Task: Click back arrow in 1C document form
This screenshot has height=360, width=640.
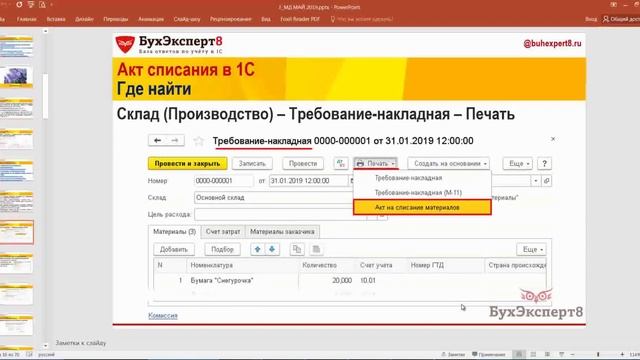Action: (157, 140)
